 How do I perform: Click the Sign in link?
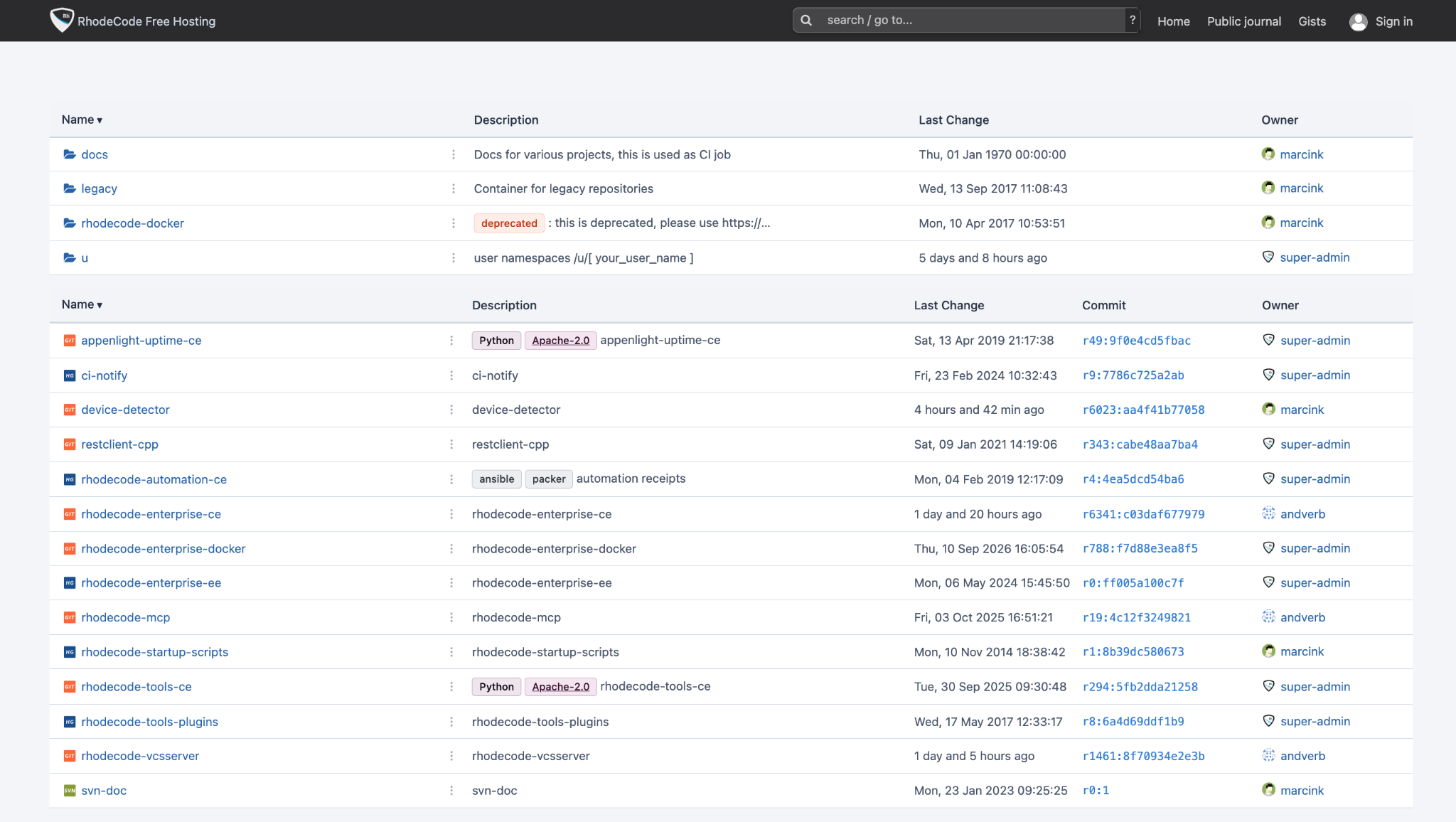point(1393,21)
